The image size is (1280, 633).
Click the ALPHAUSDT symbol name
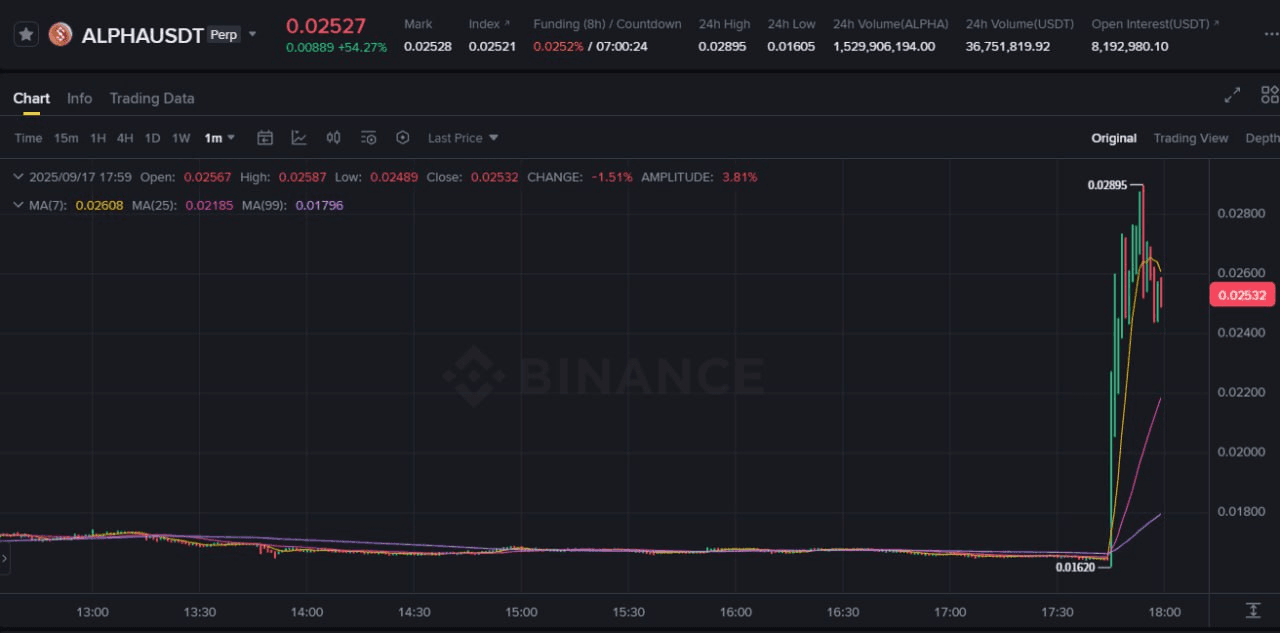pyautogui.click(x=143, y=36)
